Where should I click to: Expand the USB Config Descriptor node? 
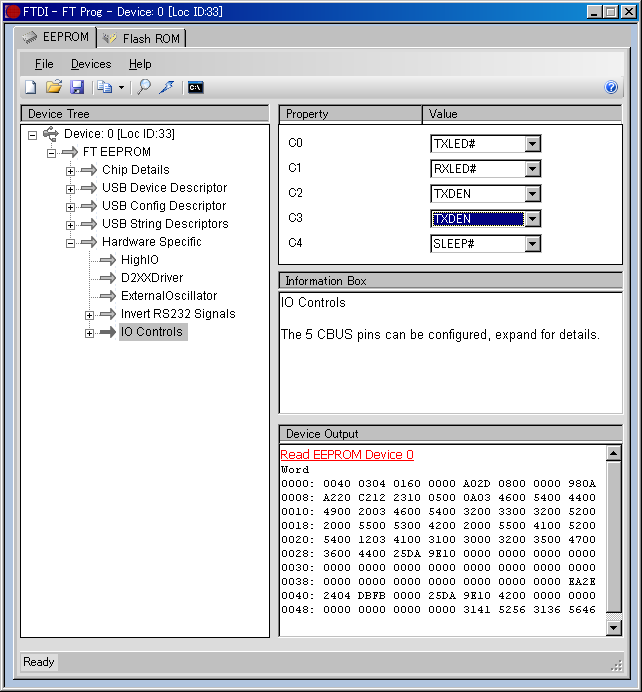pos(70,207)
